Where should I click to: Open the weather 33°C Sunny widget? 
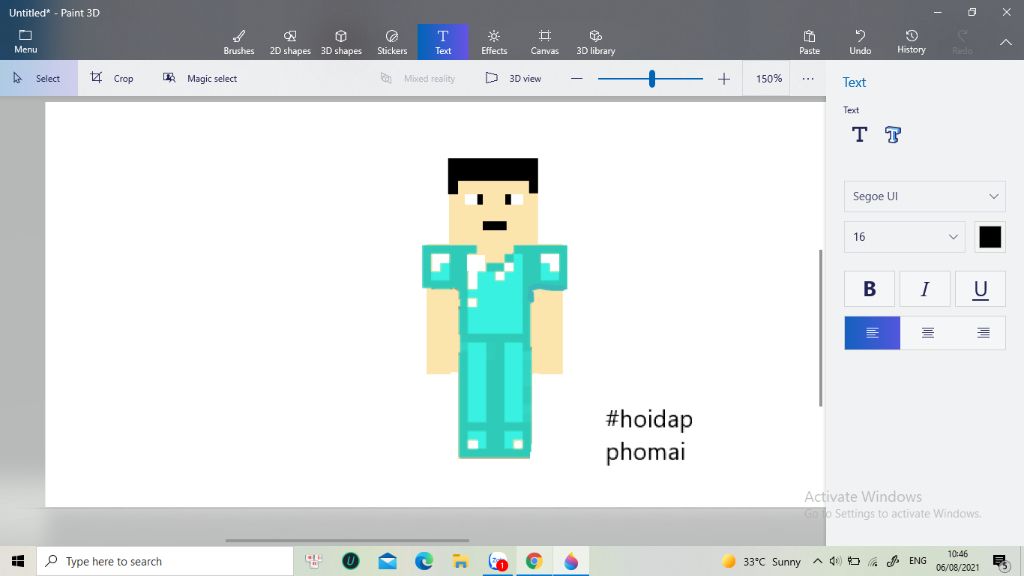click(761, 562)
